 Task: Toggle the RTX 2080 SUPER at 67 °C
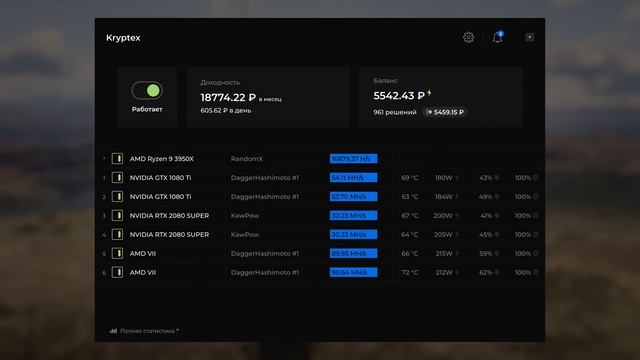click(118, 216)
